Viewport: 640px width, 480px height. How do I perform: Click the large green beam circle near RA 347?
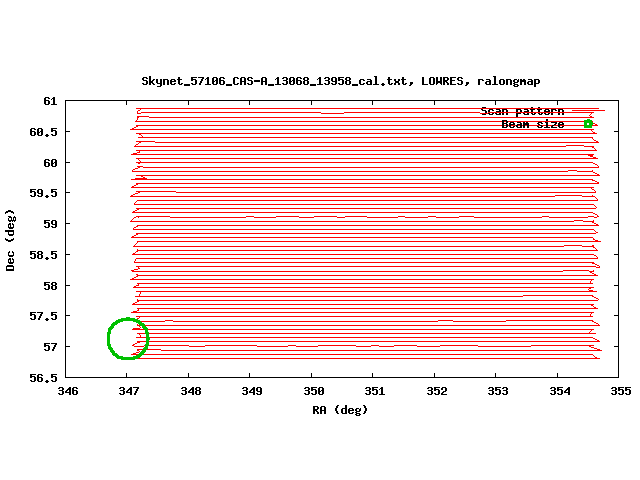pos(128,338)
